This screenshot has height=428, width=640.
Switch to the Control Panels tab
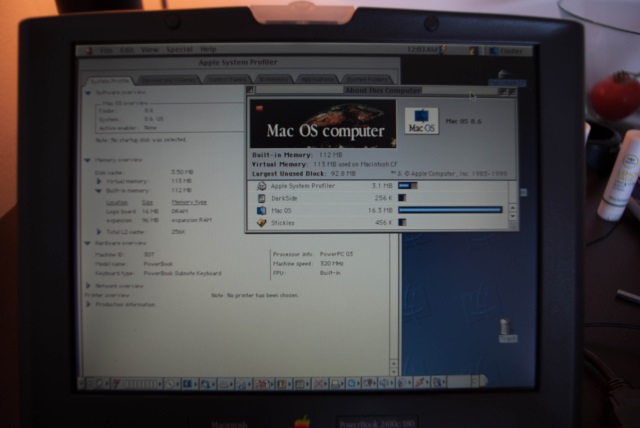228,79
